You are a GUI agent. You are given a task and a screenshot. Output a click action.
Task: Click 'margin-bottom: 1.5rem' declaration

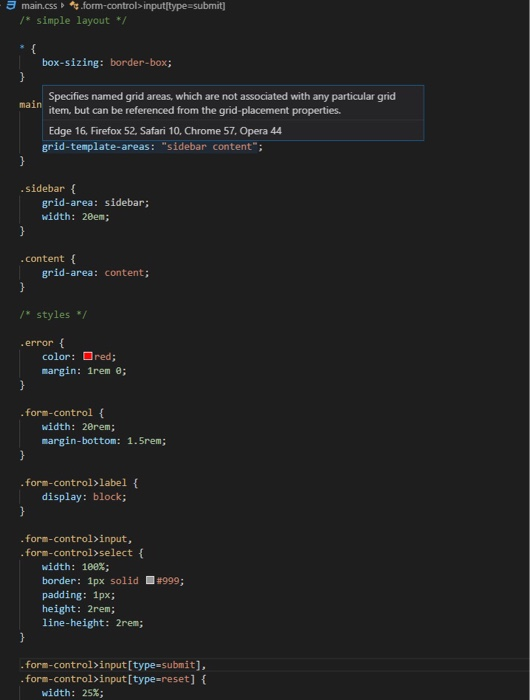104,441
